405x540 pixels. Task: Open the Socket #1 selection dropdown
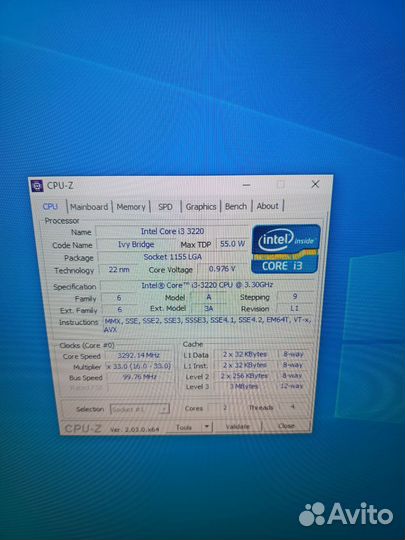[x=139, y=409]
